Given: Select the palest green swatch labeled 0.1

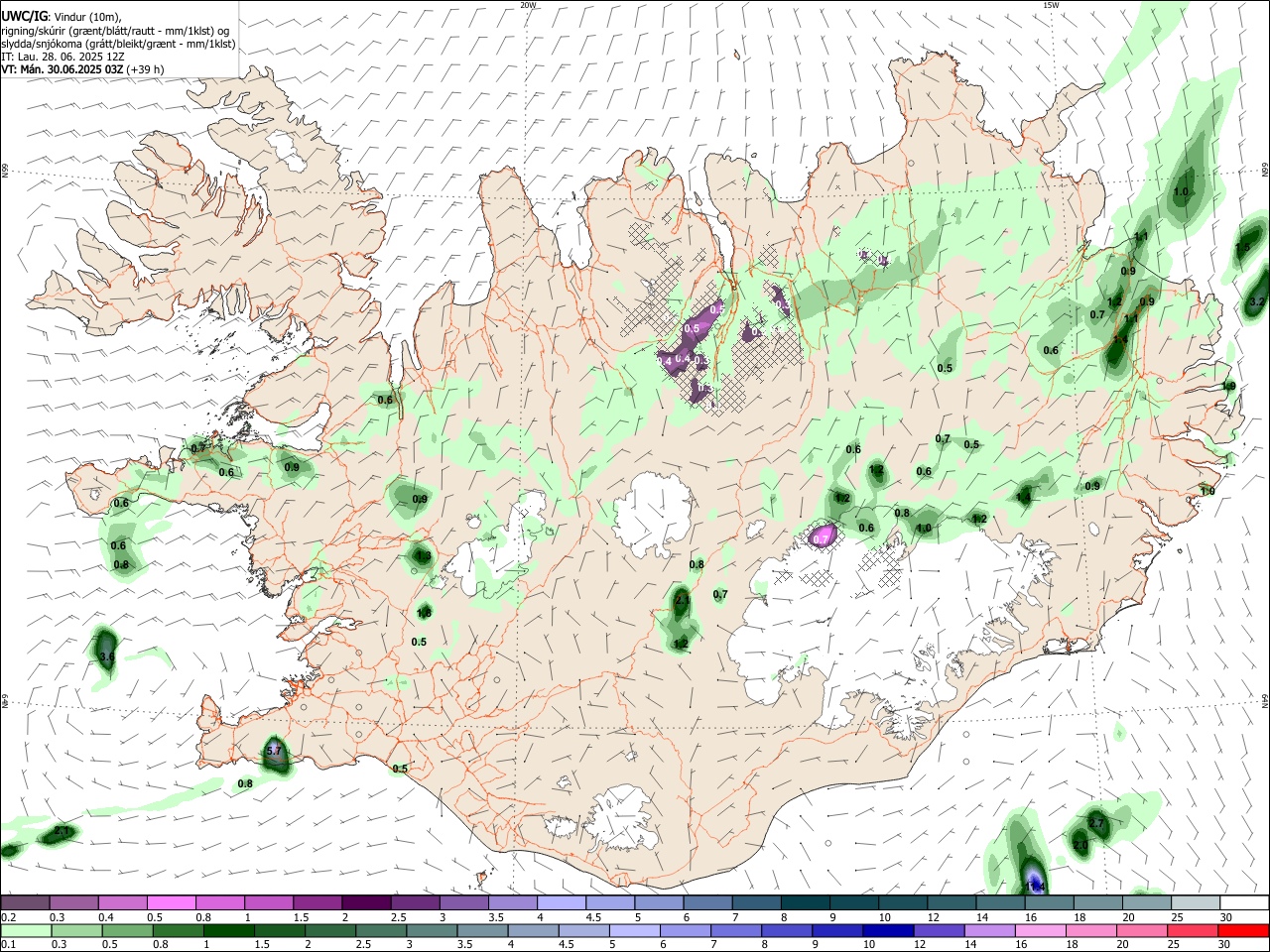Looking at the screenshot, I should point(25,930).
